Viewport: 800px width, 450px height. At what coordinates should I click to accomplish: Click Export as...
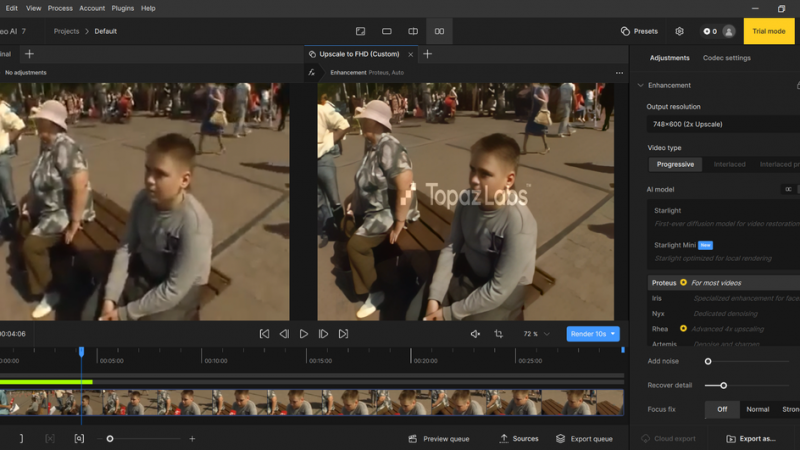click(751, 438)
